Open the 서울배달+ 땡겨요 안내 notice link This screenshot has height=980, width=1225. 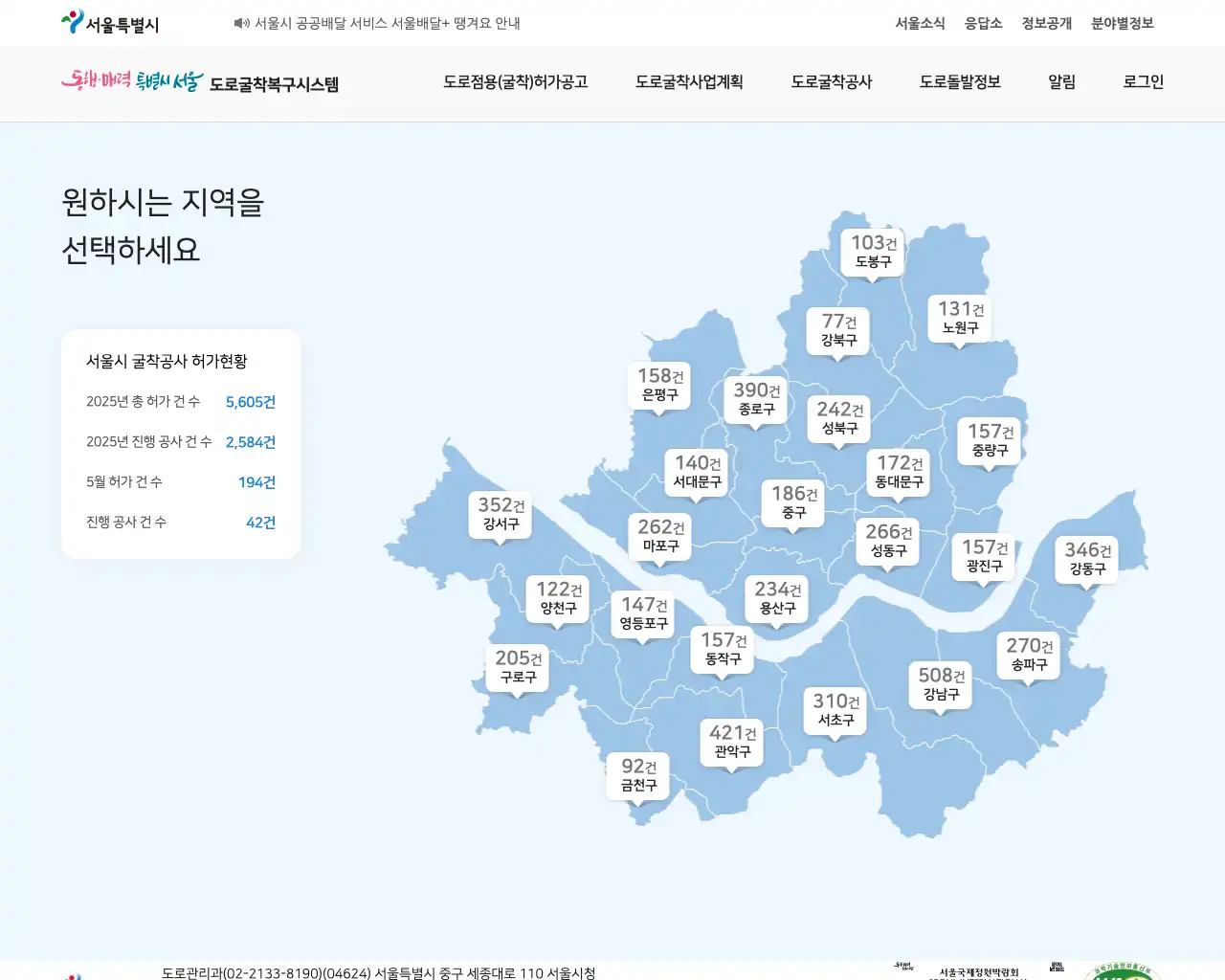click(x=388, y=23)
